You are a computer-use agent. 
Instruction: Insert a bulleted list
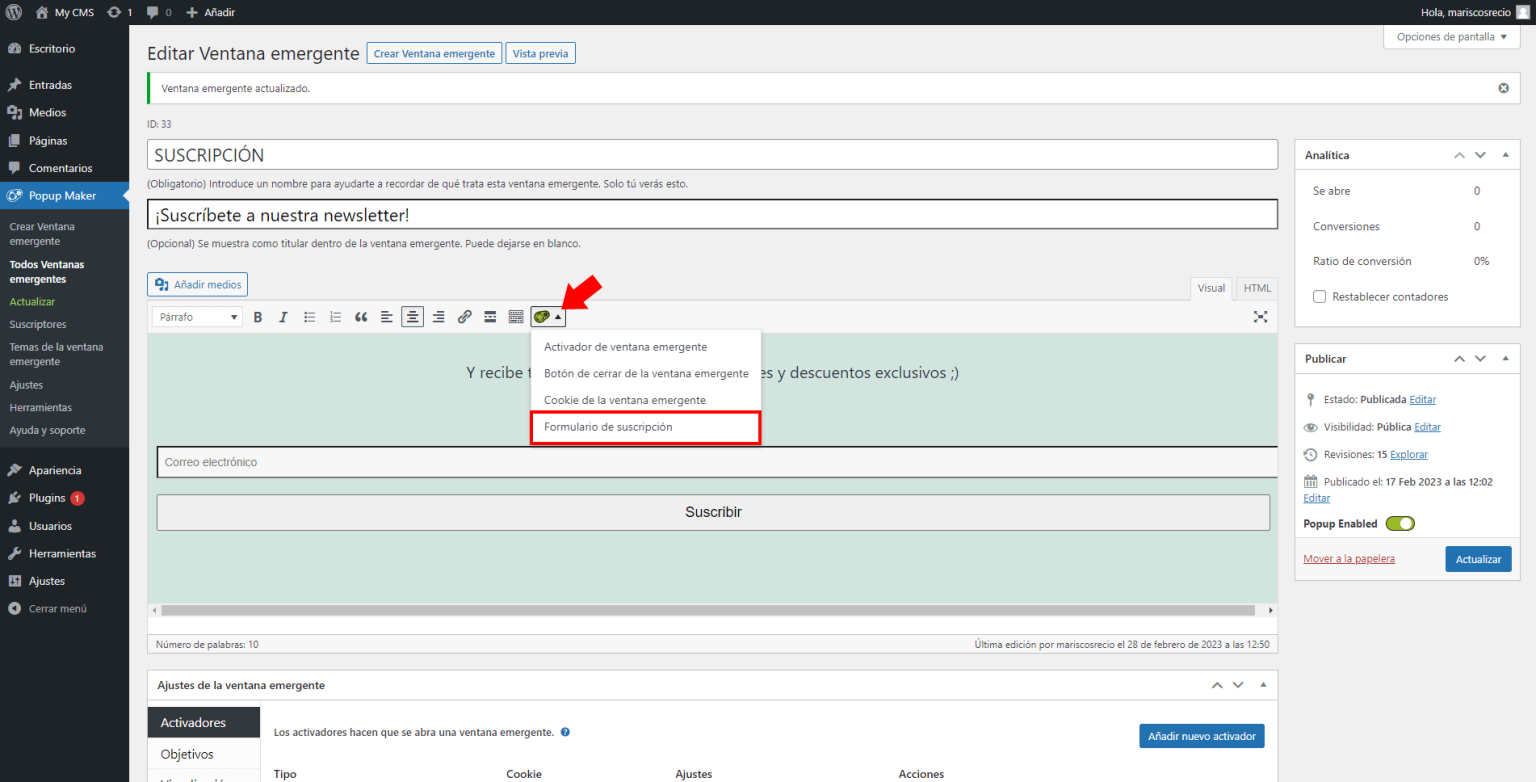(310, 317)
